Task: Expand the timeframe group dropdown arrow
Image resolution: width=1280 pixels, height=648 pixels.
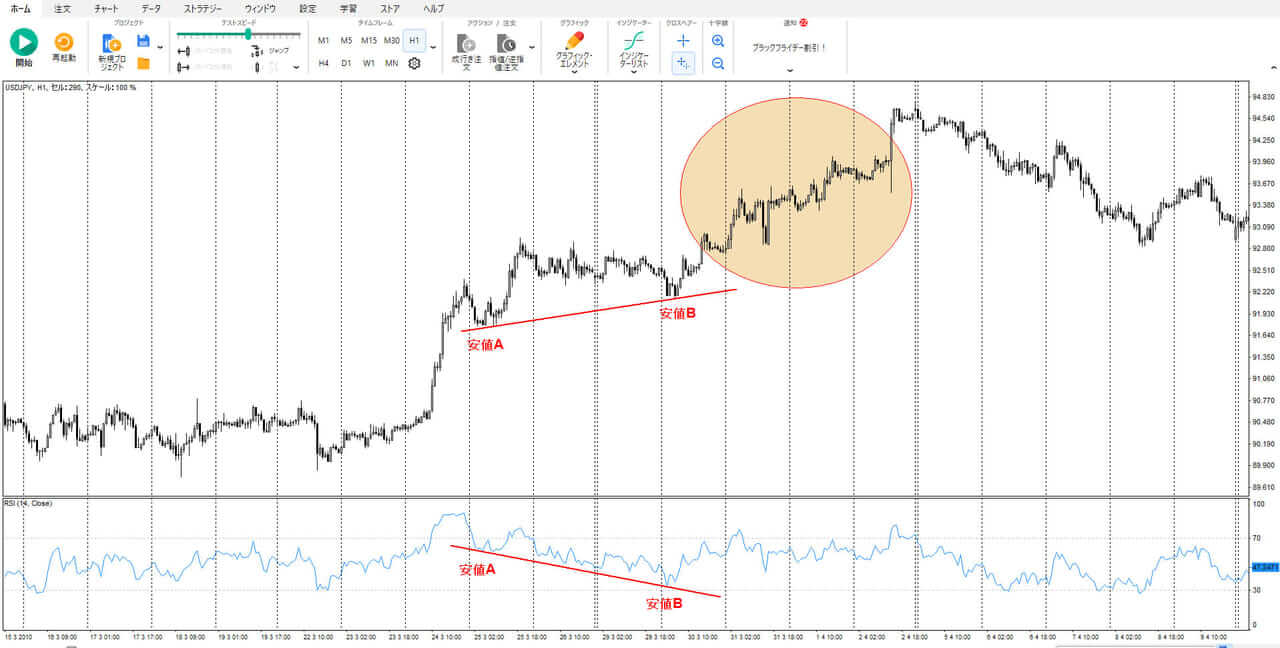Action: 433,47
